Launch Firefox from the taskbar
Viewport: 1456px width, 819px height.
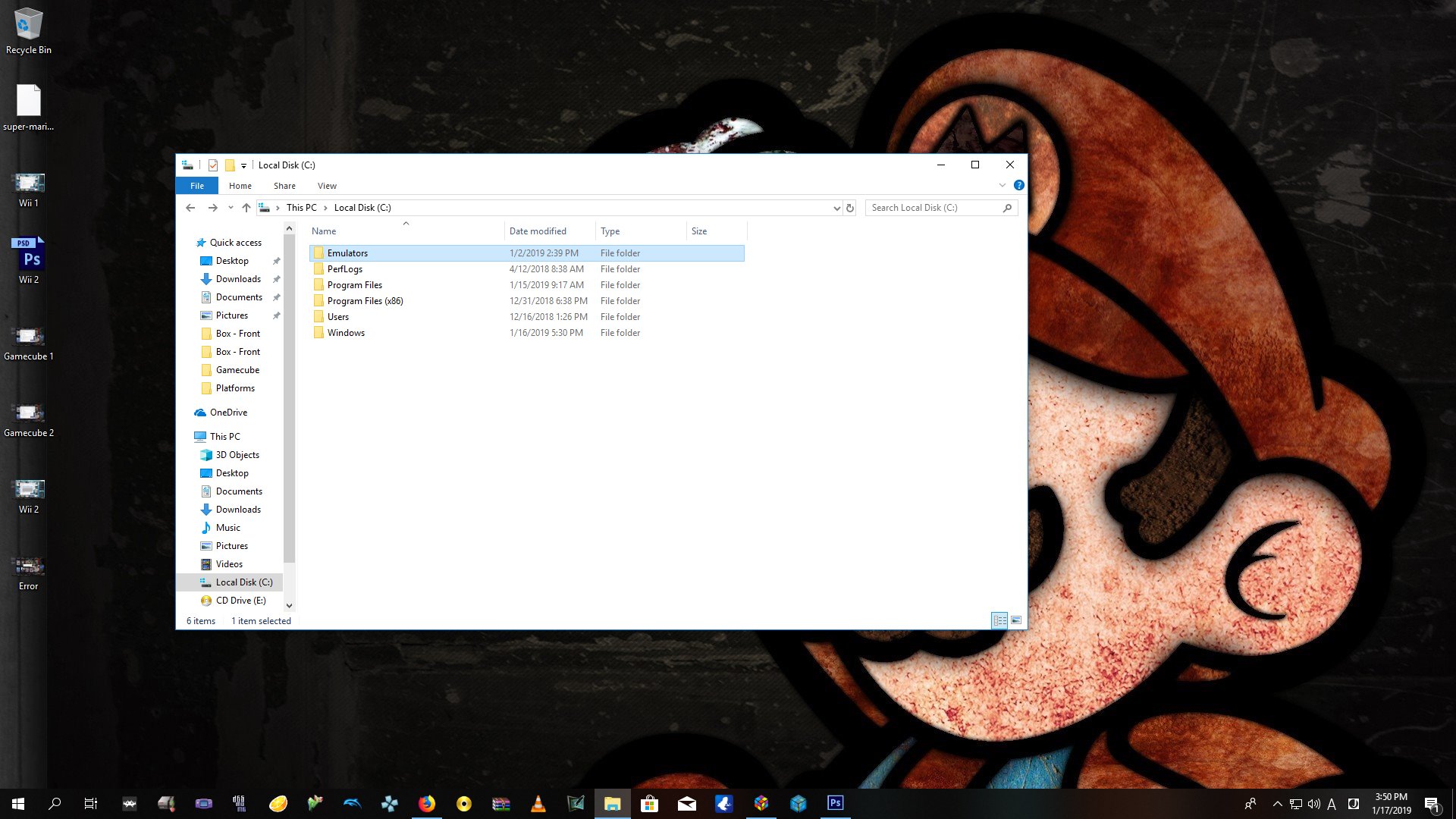(427, 804)
